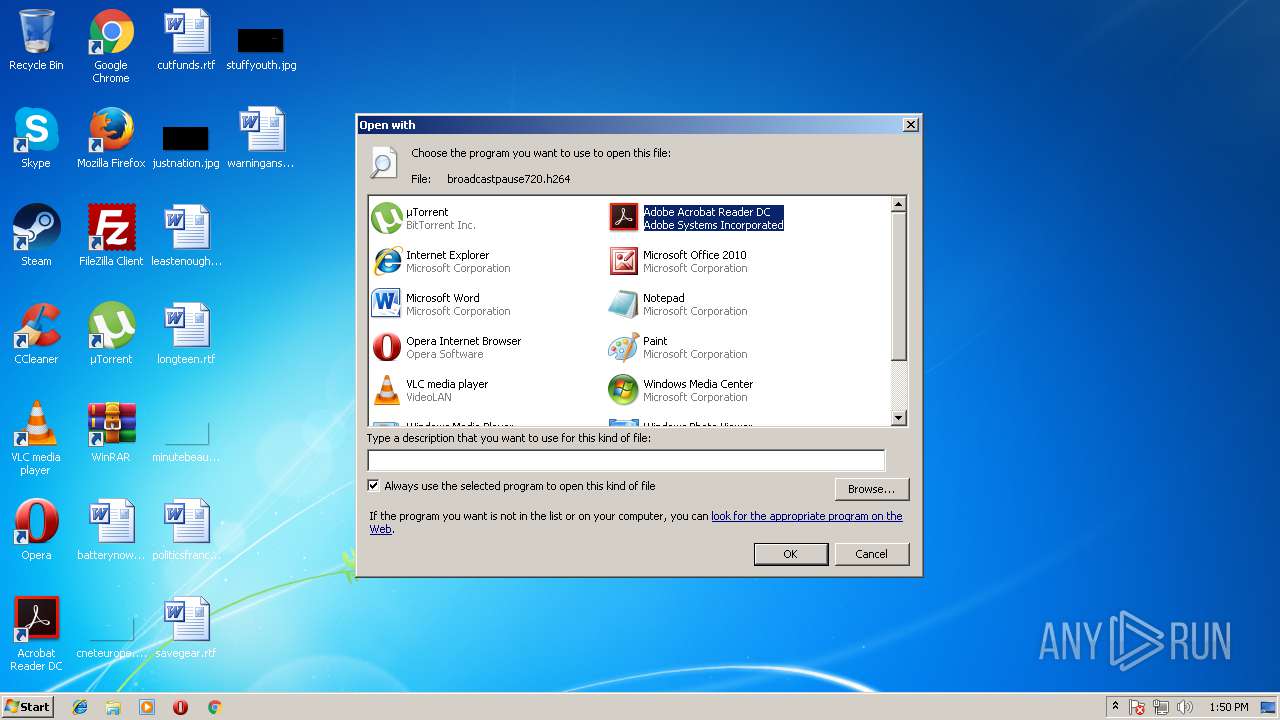The width and height of the screenshot is (1280, 720).
Task: Launch Google Chrome from the taskbar
Action: pos(214,707)
